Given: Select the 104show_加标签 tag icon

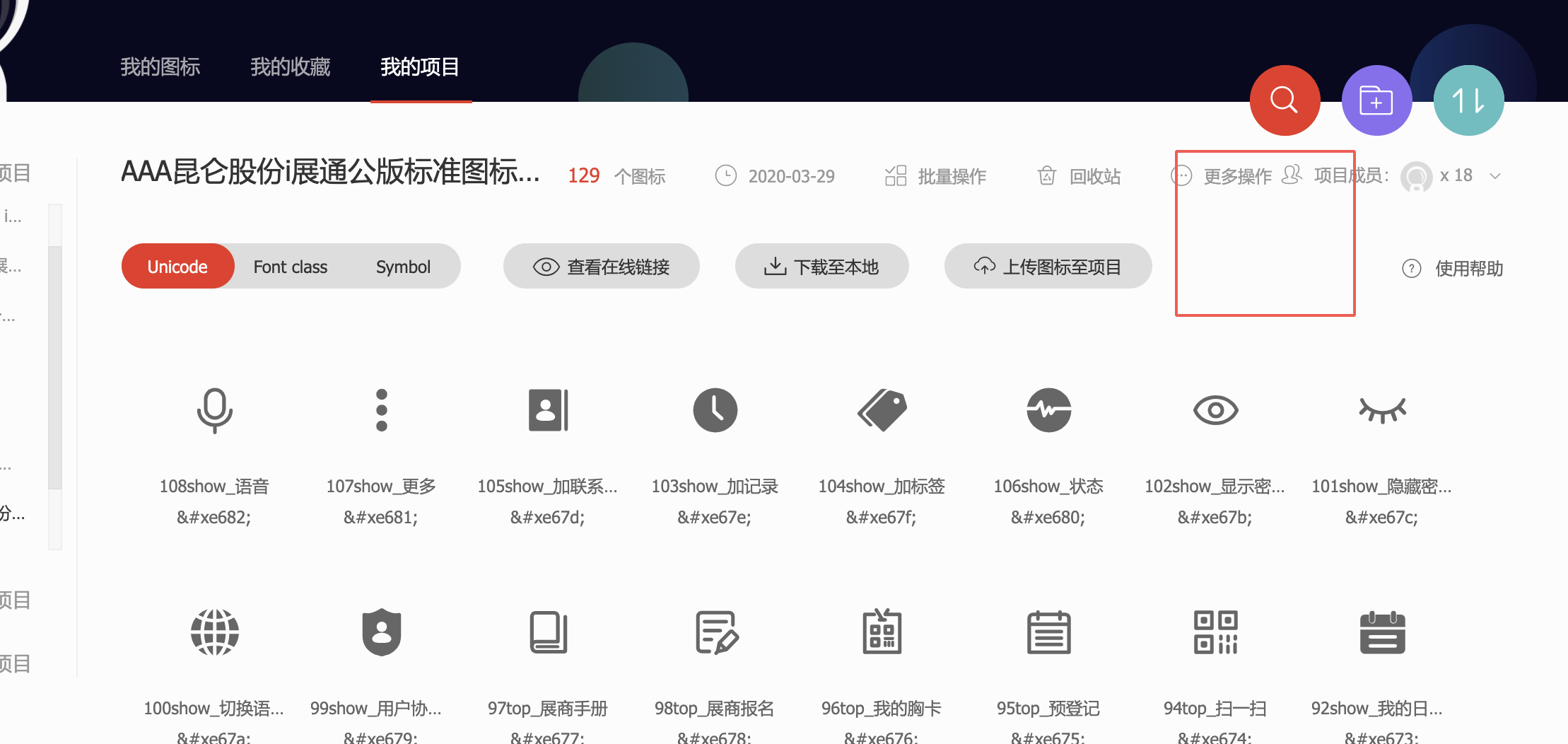Looking at the screenshot, I should tap(882, 410).
